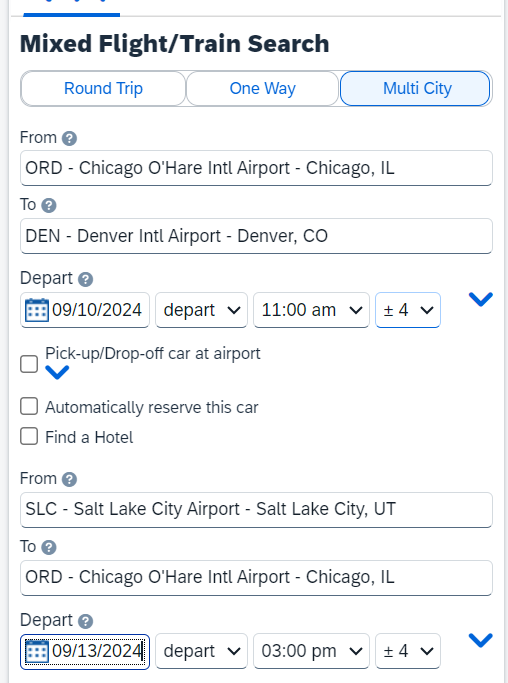Tick the Find a Hotel checkbox

pyautogui.click(x=29, y=436)
